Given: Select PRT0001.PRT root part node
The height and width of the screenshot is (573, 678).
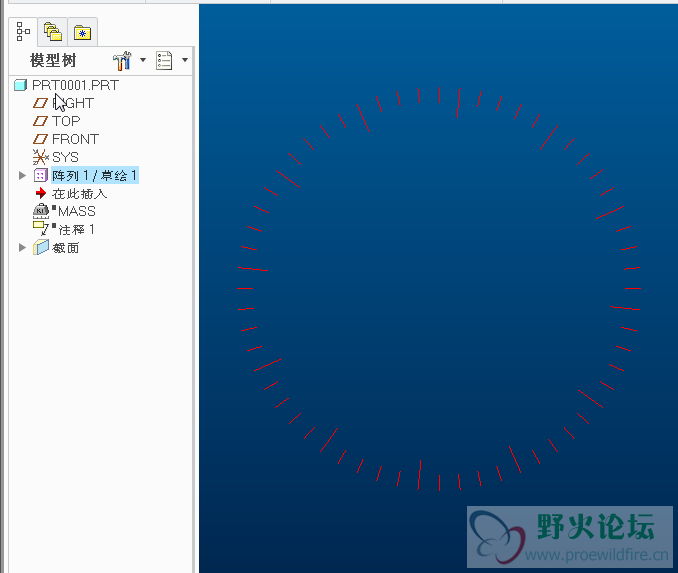Looking at the screenshot, I should click(x=75, y=85).
